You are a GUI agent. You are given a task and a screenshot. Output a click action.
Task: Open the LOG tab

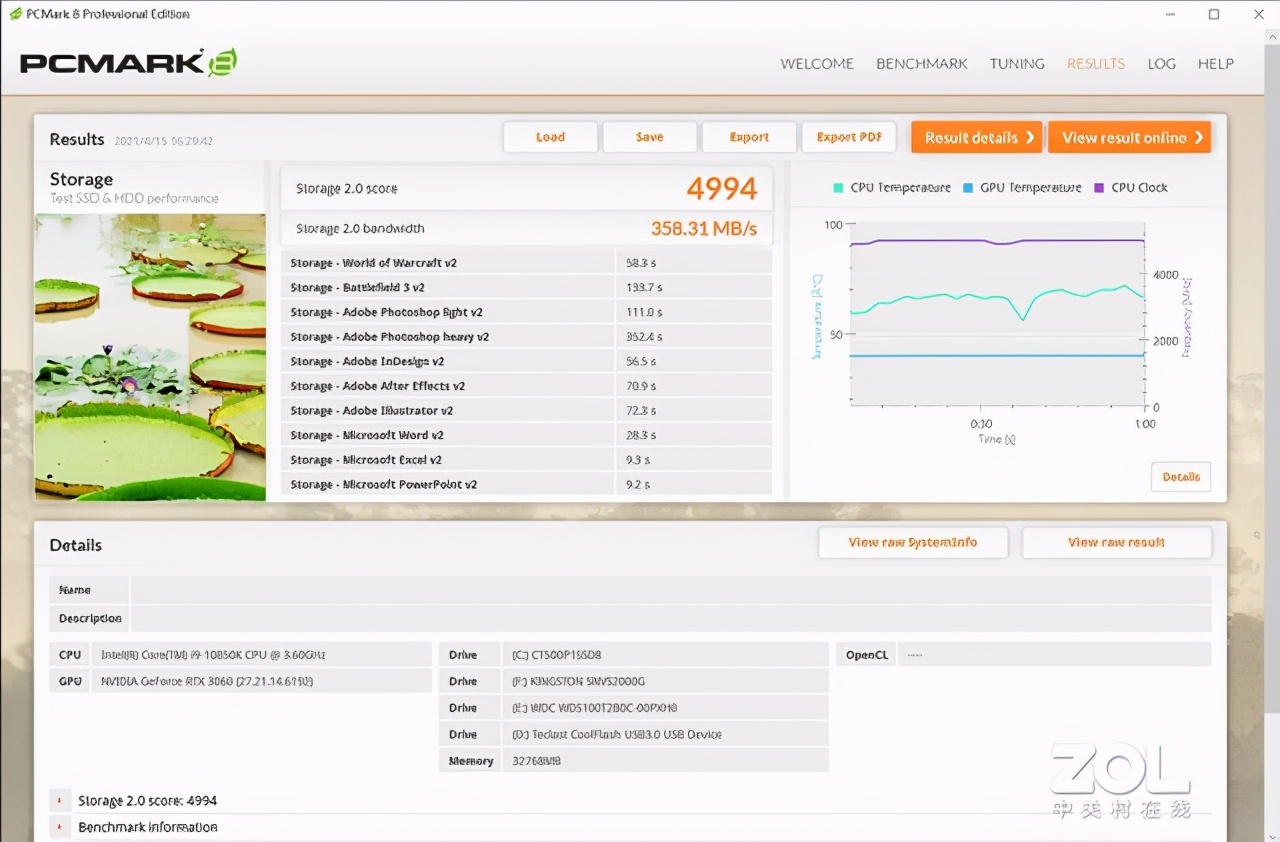(1161, 63)
